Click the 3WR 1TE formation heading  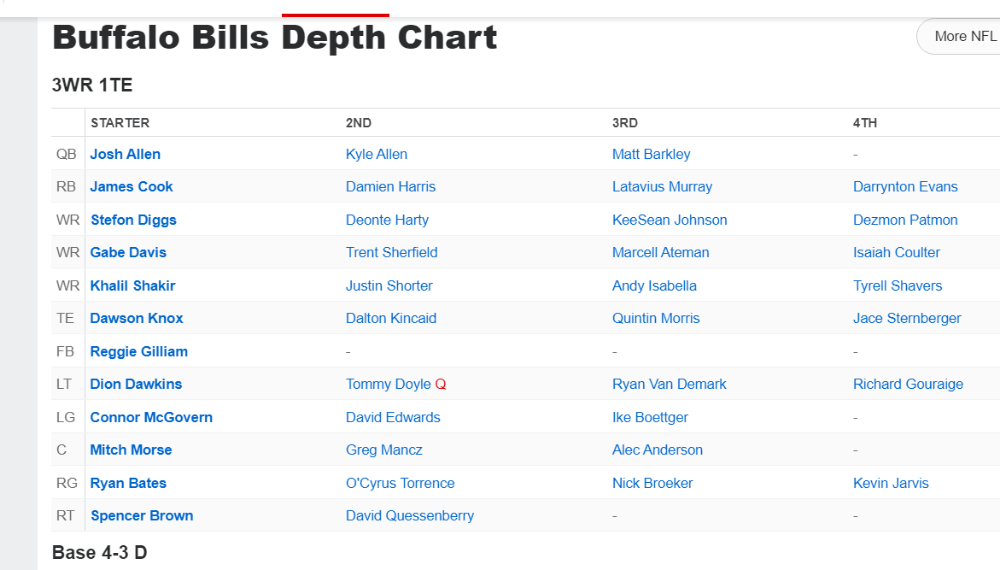[92, 85]
